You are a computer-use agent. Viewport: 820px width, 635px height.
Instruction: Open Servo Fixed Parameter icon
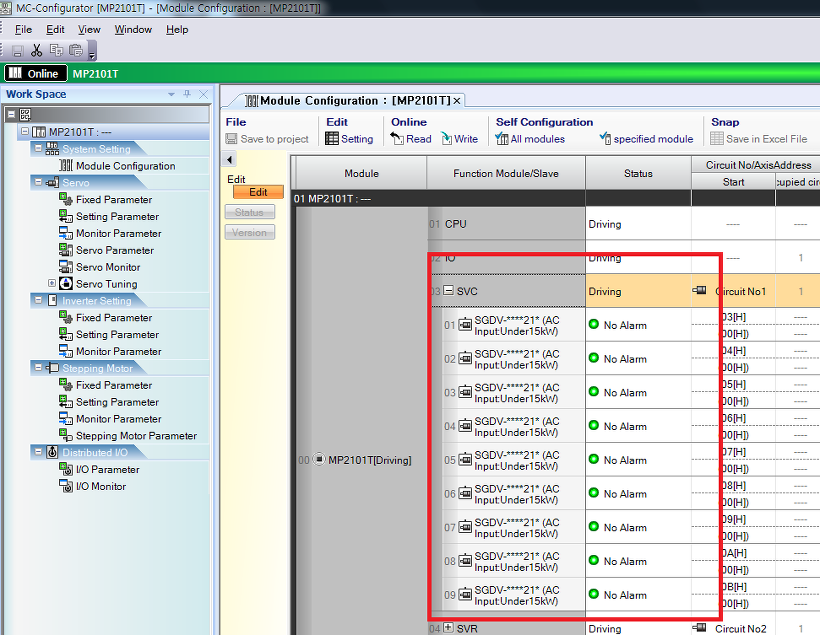66,199
